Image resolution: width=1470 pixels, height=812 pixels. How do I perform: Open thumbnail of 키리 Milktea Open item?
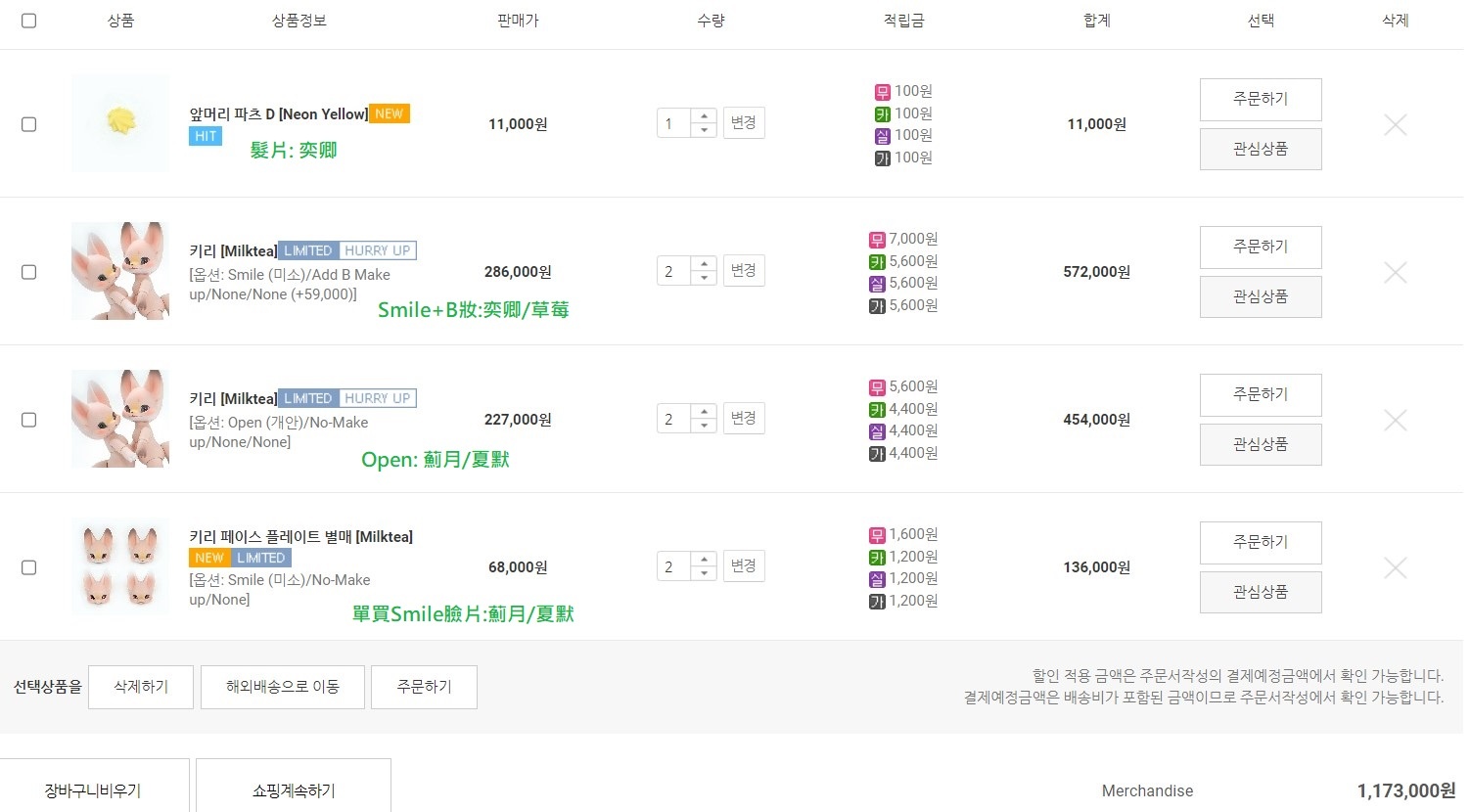pos(120,419)
